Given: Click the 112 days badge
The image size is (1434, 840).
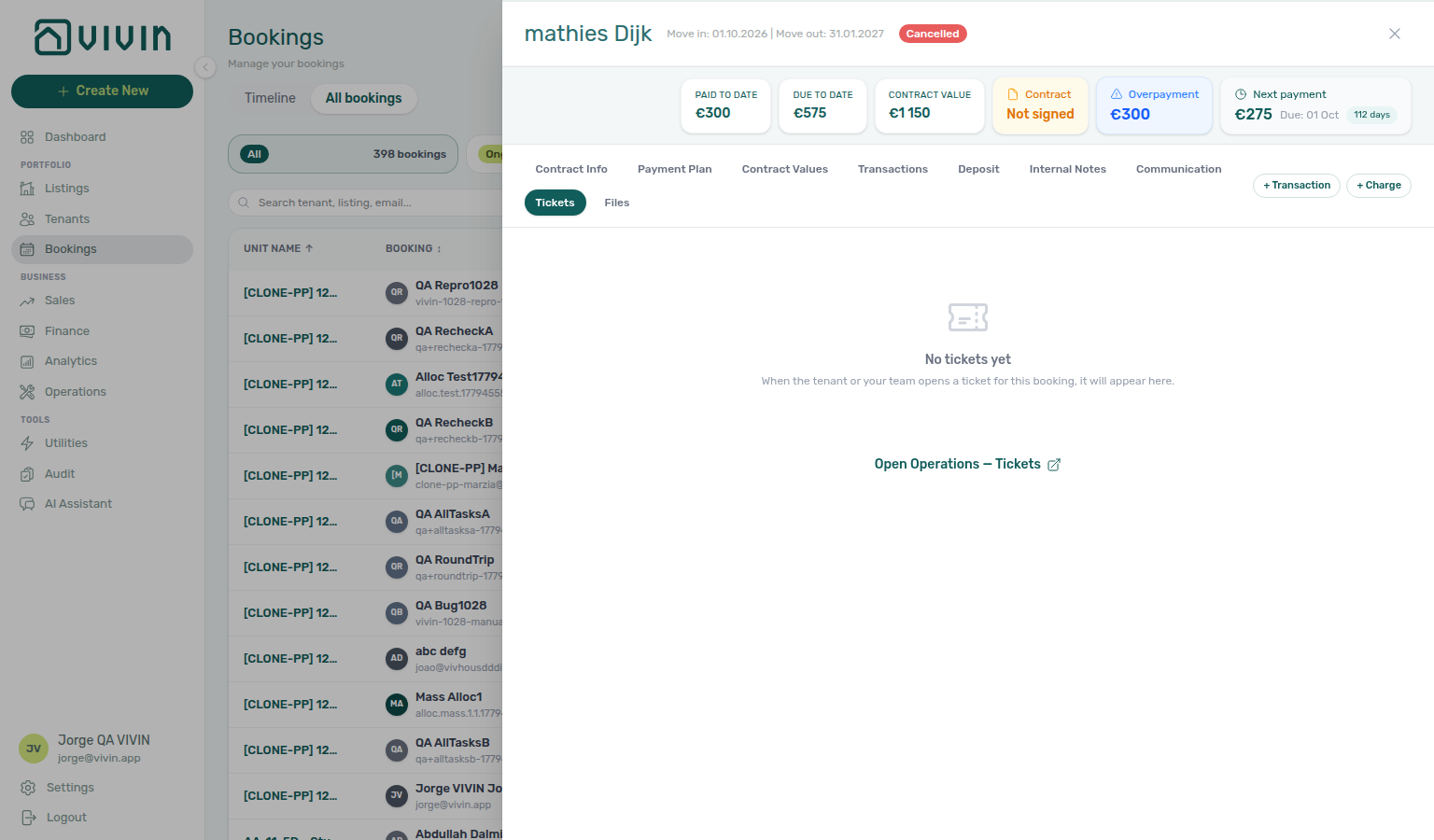Looking at the screenshot, I should [1371, 115].
